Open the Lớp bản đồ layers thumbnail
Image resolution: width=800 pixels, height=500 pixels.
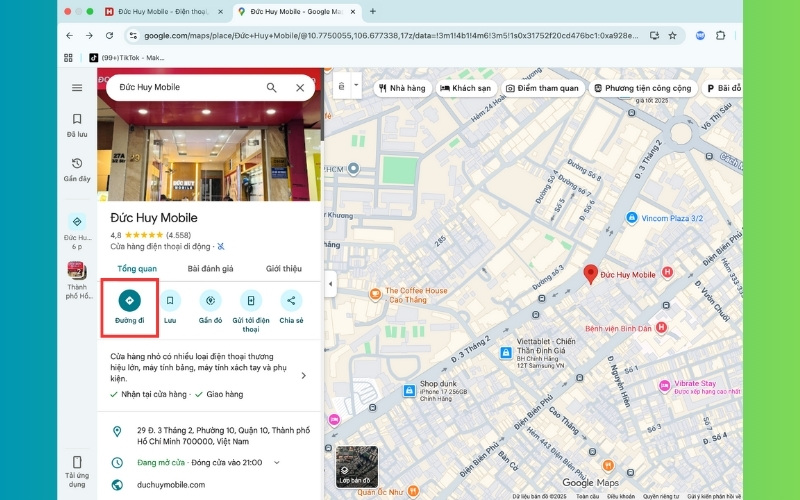pos(357,467)
